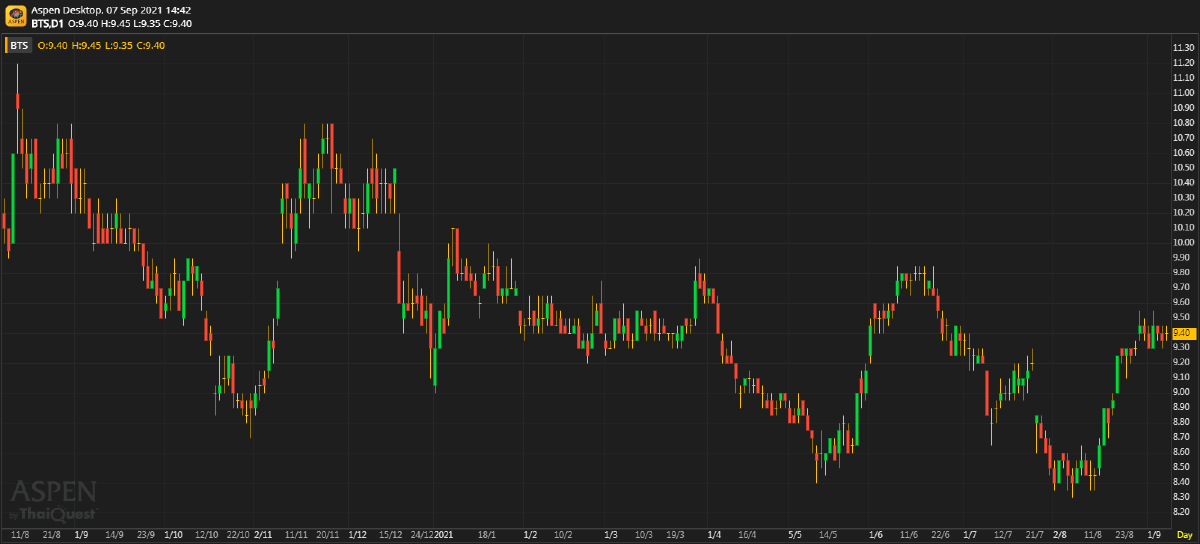Click the 11/8 date at the axis start
Screen dimensions: 1200x544
pyautogui.click(x=18, y=535)
